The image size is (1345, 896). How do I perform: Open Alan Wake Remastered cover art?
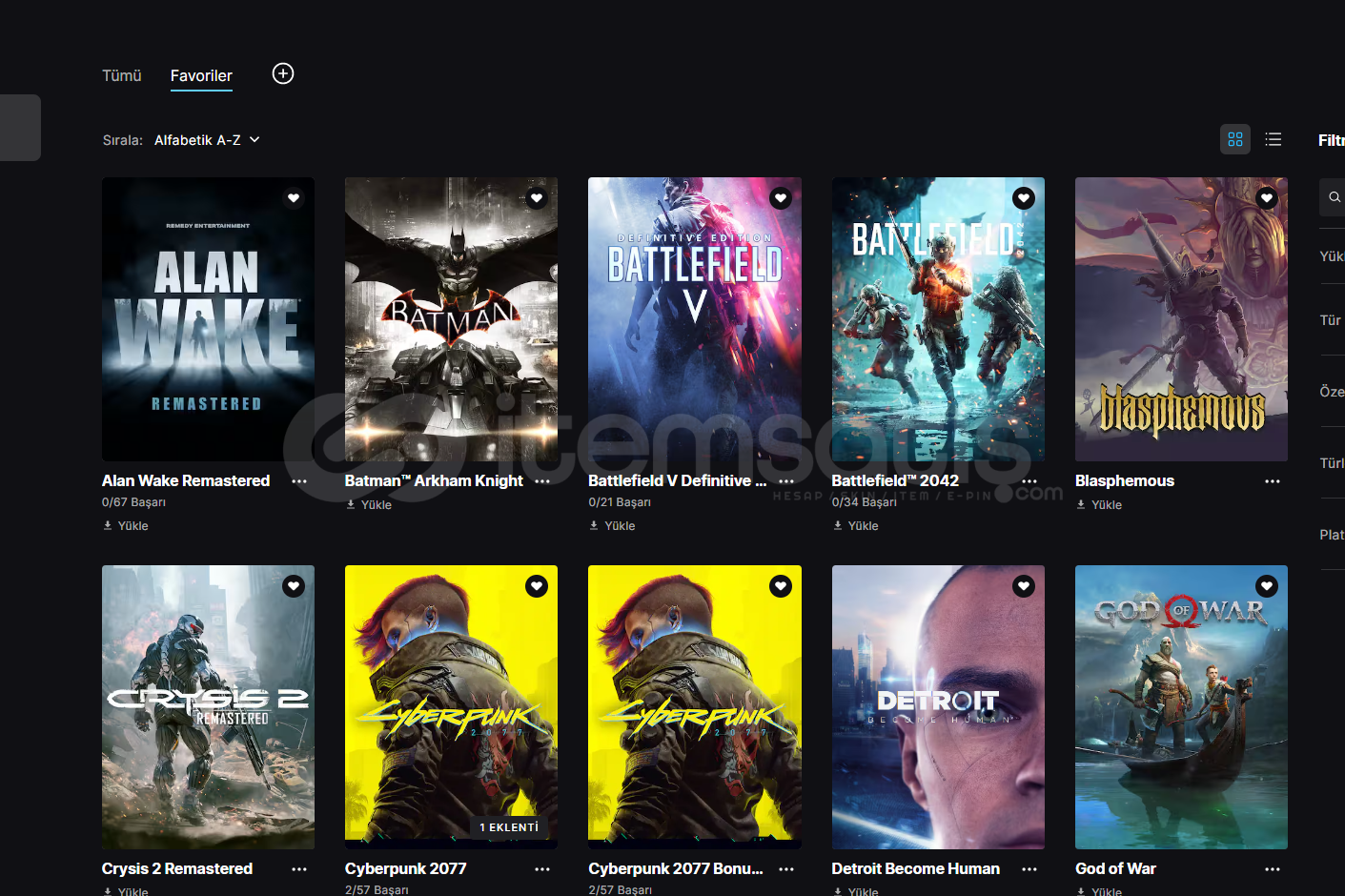point(208,319)
